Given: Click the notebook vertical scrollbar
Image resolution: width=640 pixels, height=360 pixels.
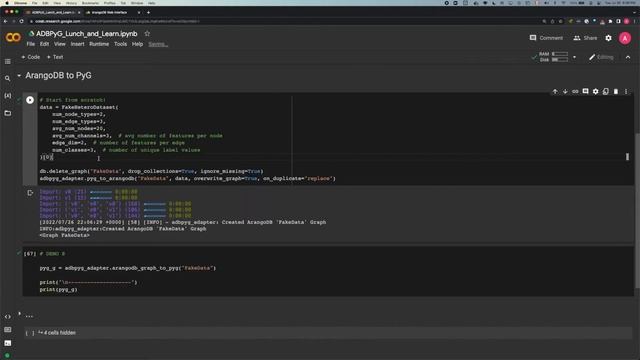Looking at the screenshot, I should [x=637, y=212].
